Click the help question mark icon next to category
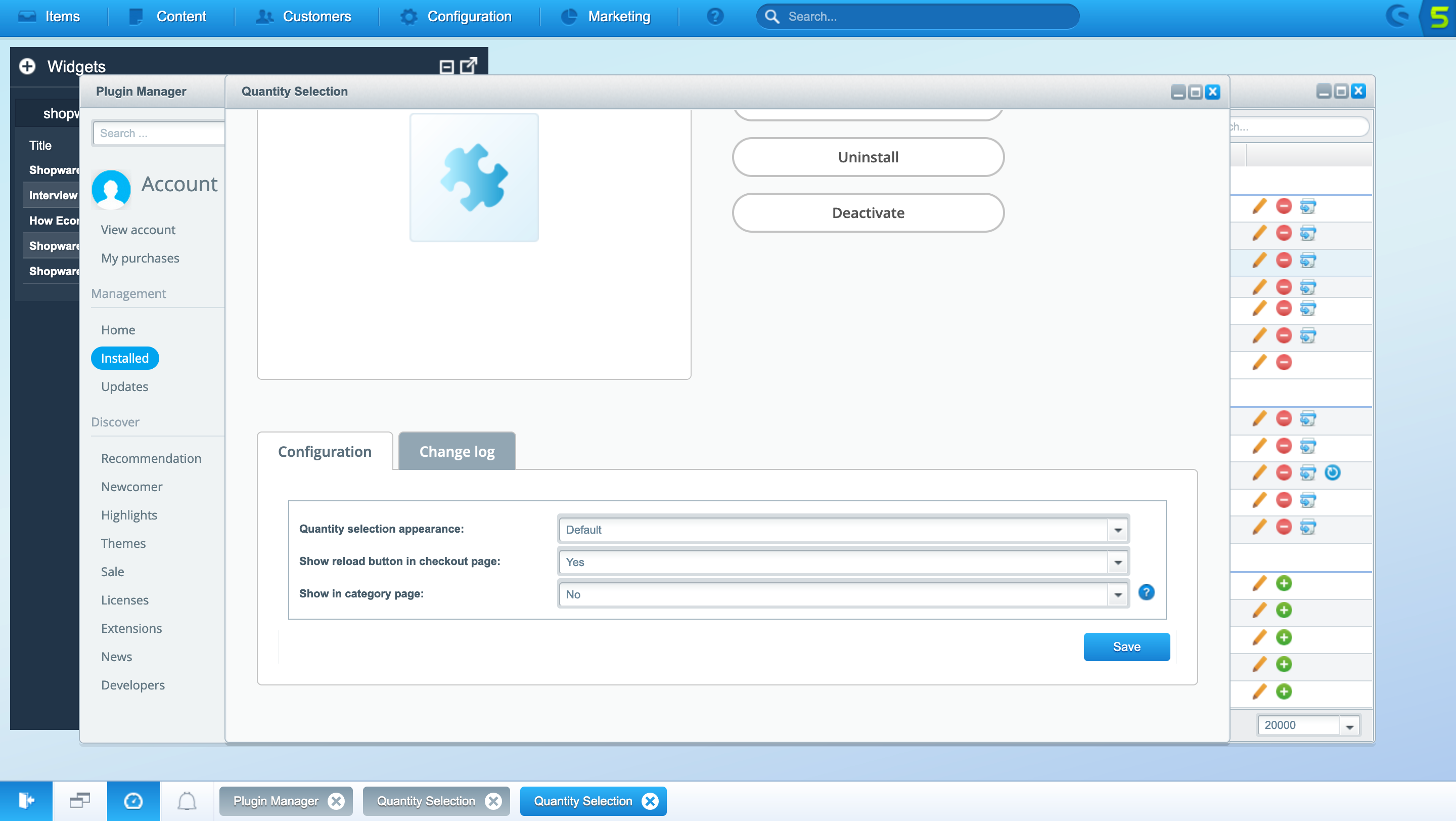This screenshot has height=821, width=1456. pos(1146,592)
